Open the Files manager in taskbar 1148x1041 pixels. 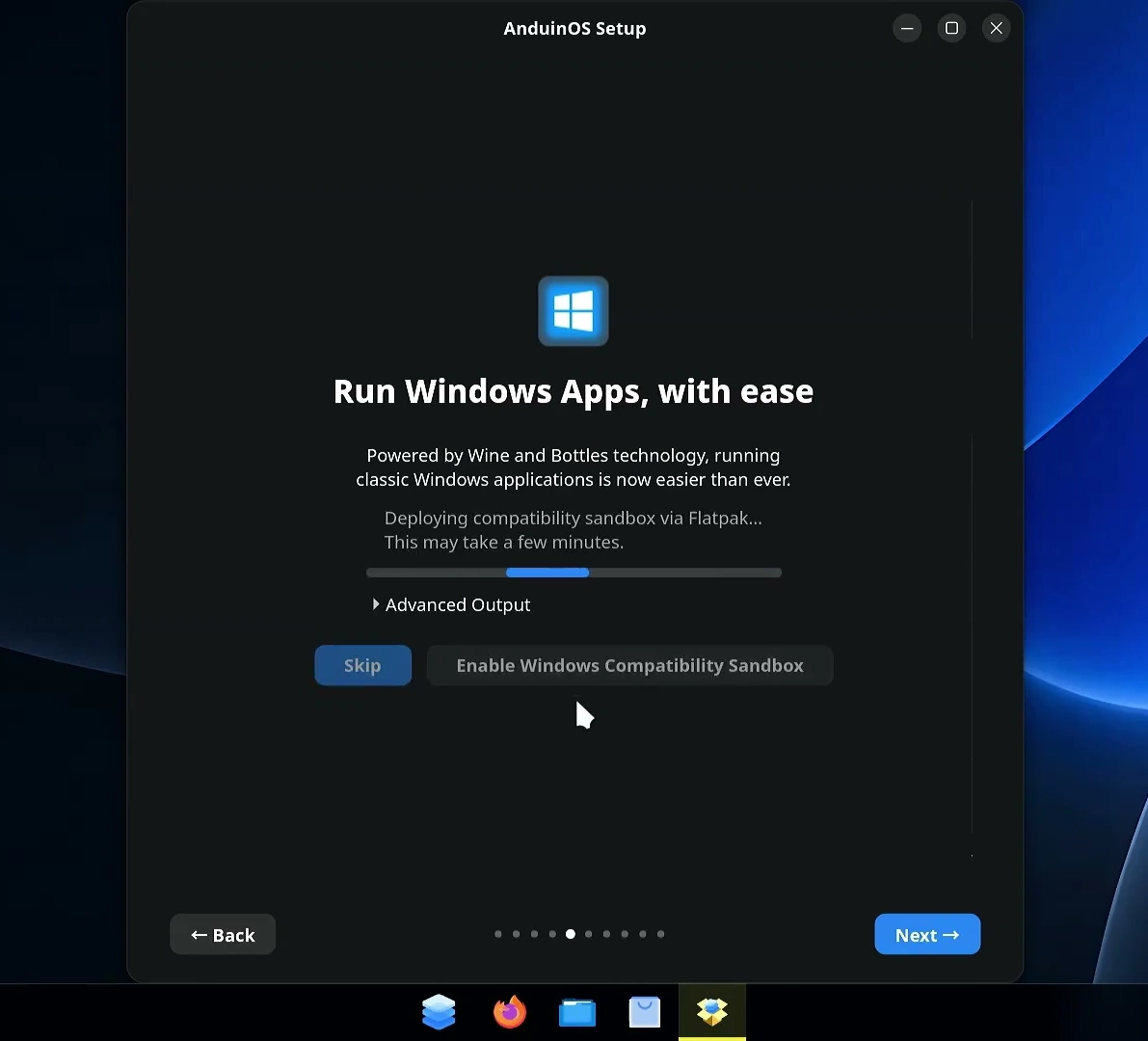click(577, 1012)
